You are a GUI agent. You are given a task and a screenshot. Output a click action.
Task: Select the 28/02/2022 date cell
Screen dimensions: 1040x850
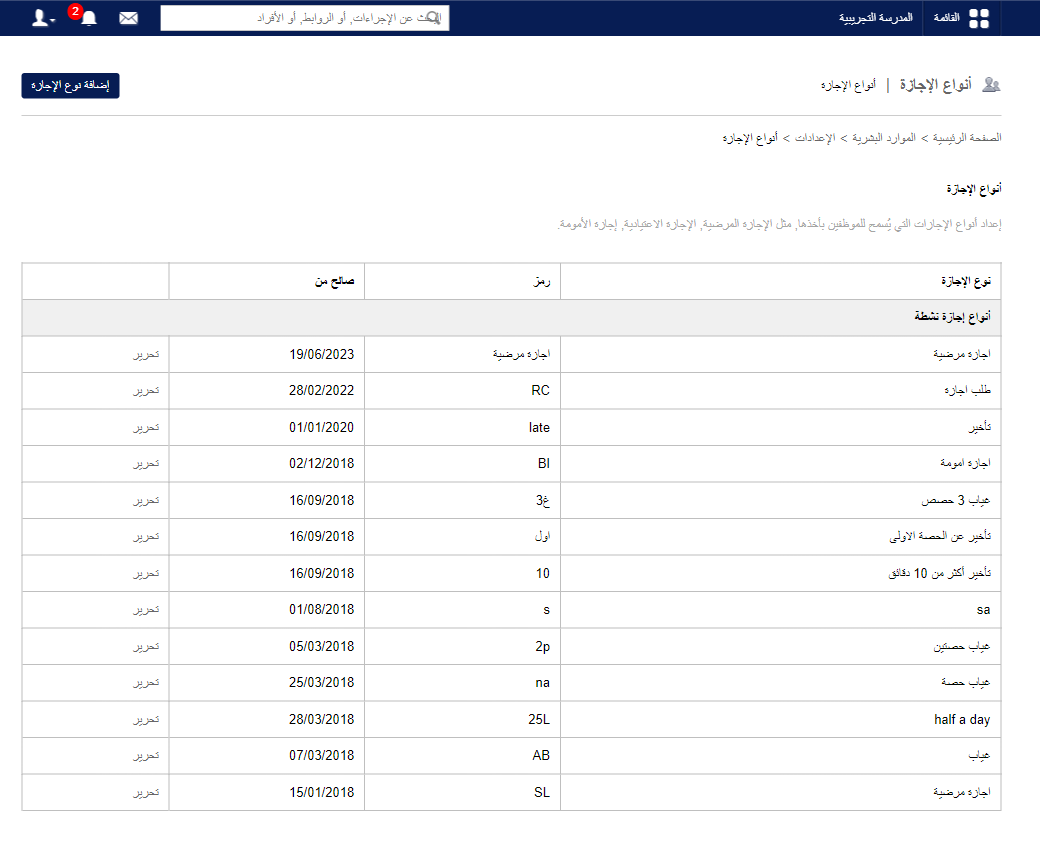pyautogui.click(x=267, y=391)
